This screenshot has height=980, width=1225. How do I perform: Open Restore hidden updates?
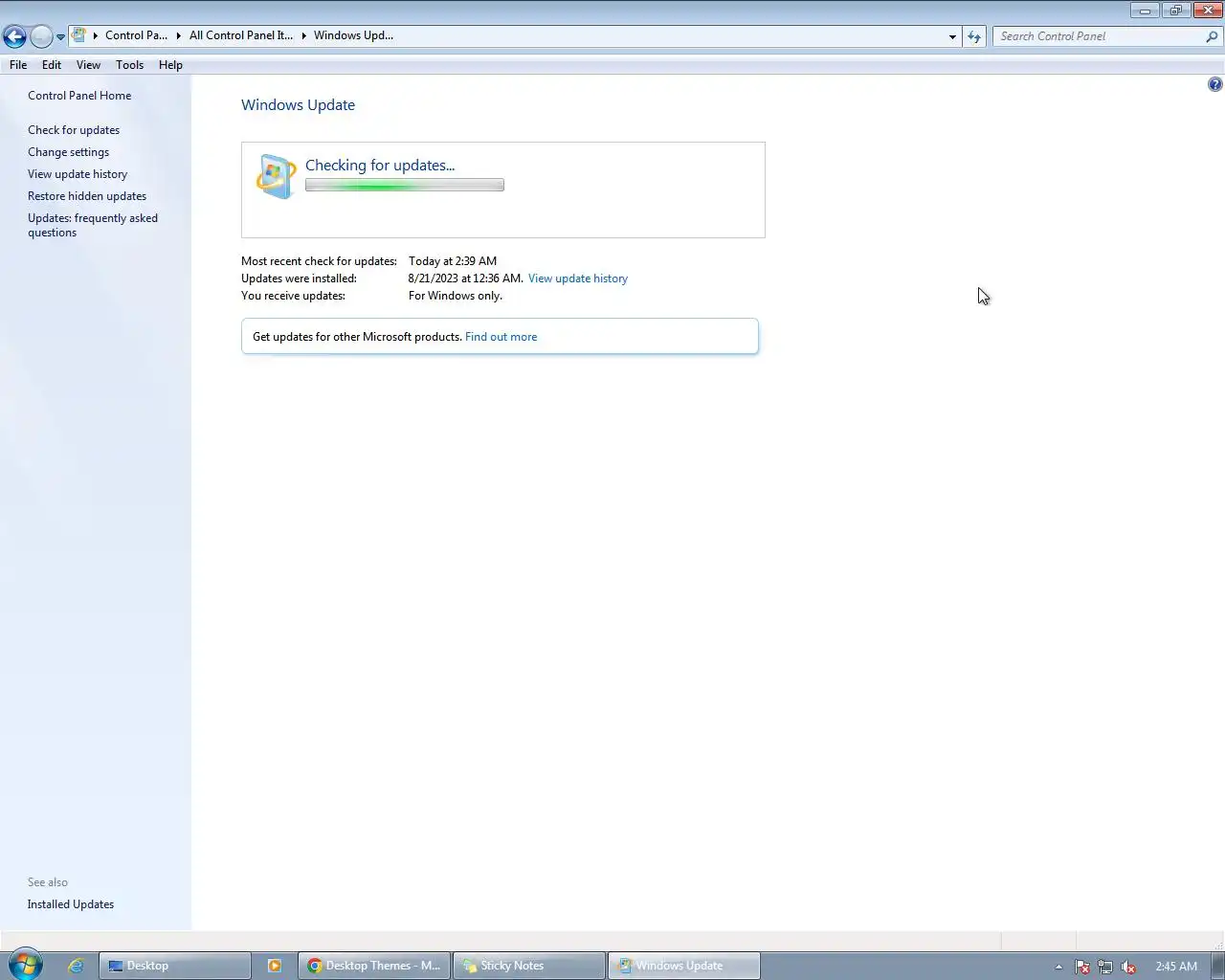click(87, 196)
